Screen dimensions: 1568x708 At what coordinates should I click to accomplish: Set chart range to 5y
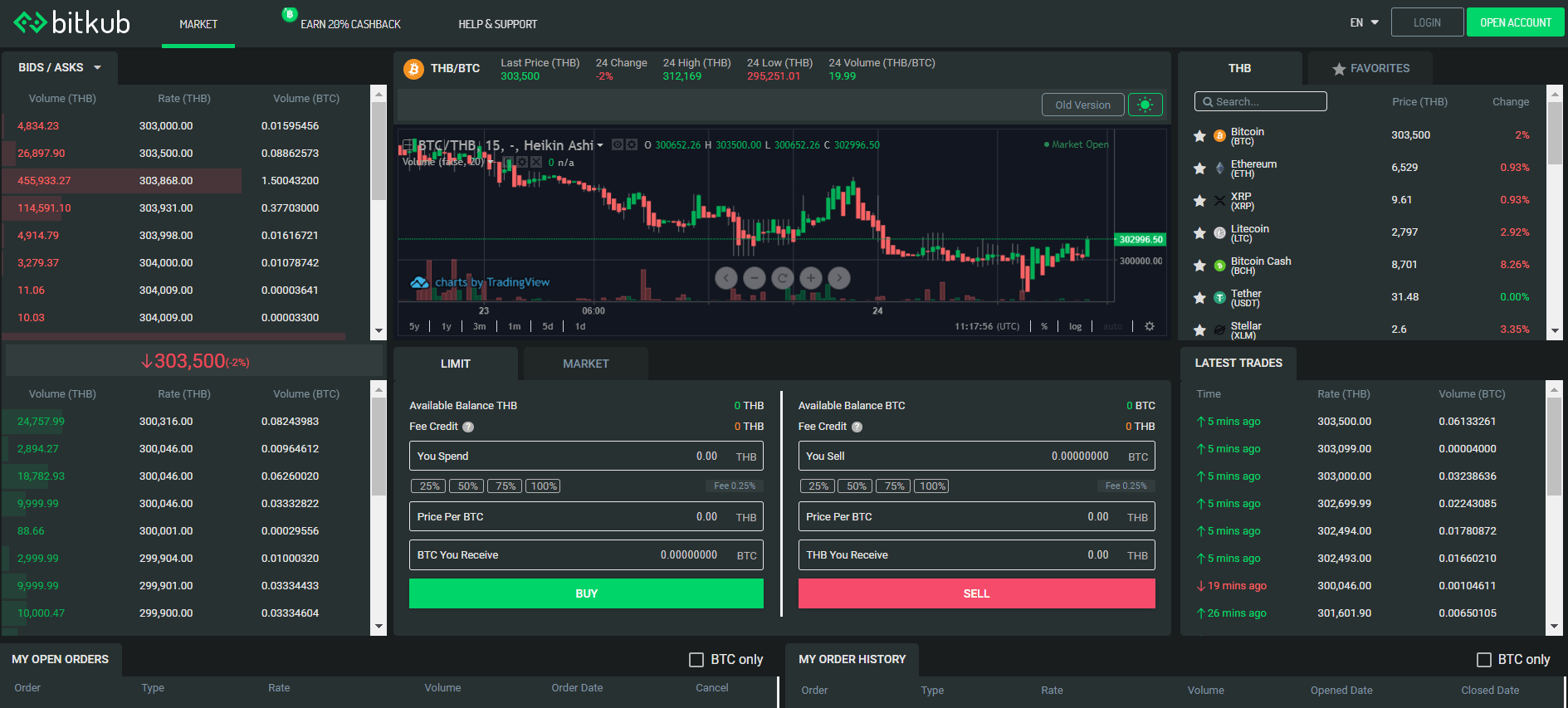414,326
